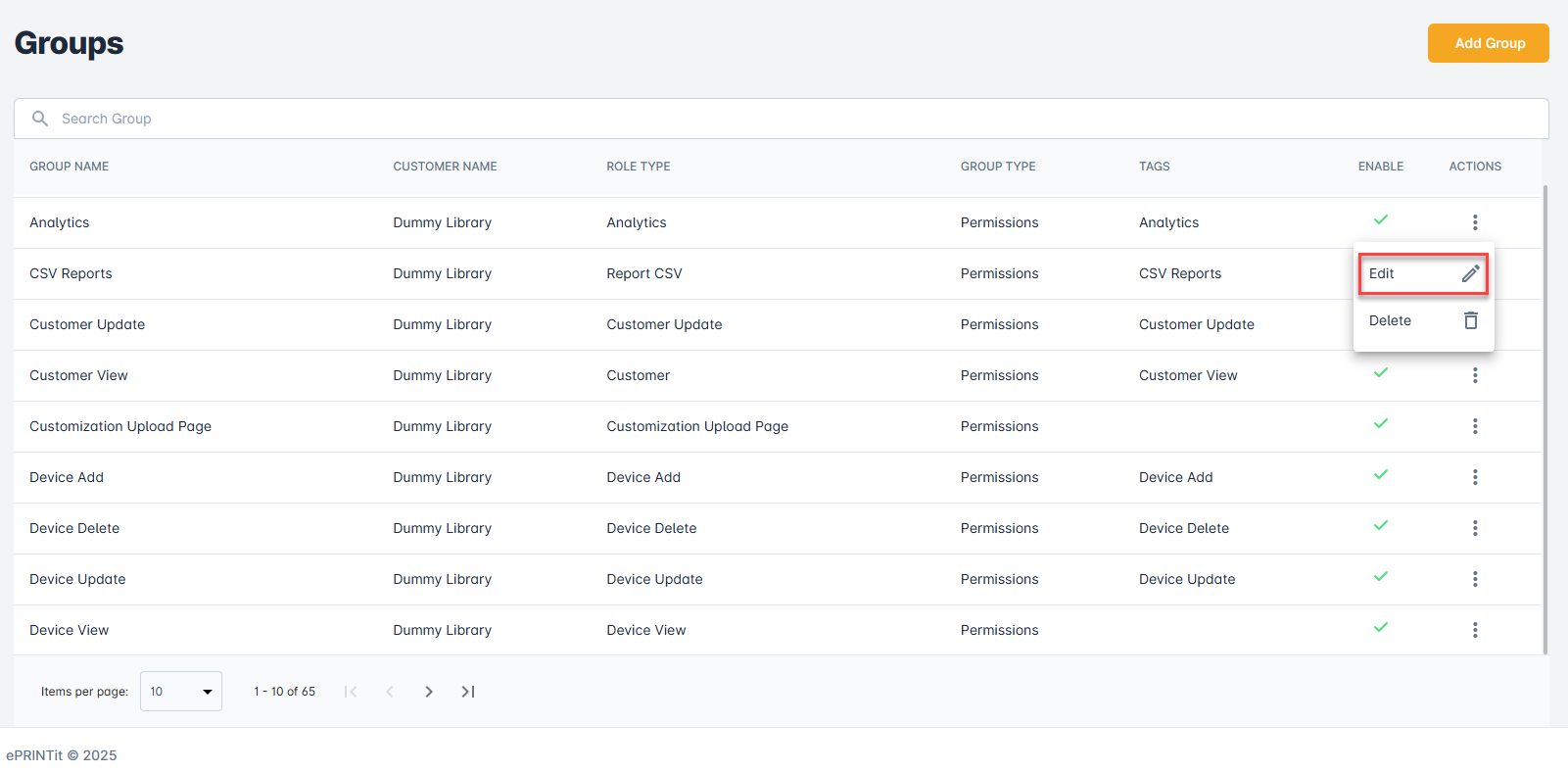This screenshot has width=1568, height=772.
Task: Toggle enable checkmark for Analytics group
Action: click(1381, 219)
